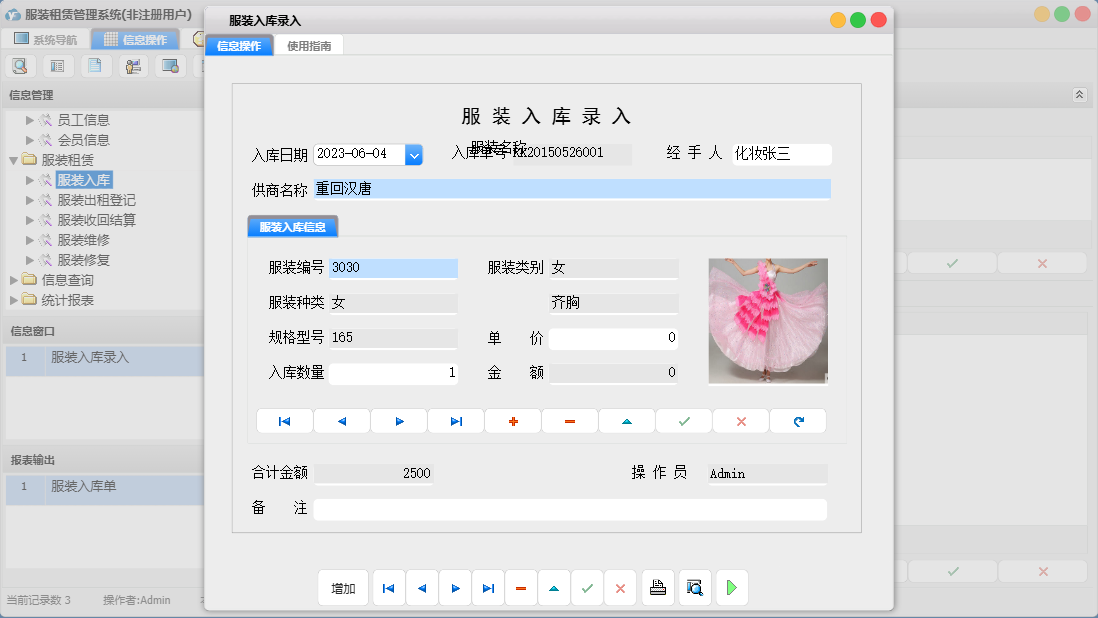Click the green run arrow icon
The width and height of the screenshot is (1098, 618).
[731, 588]
